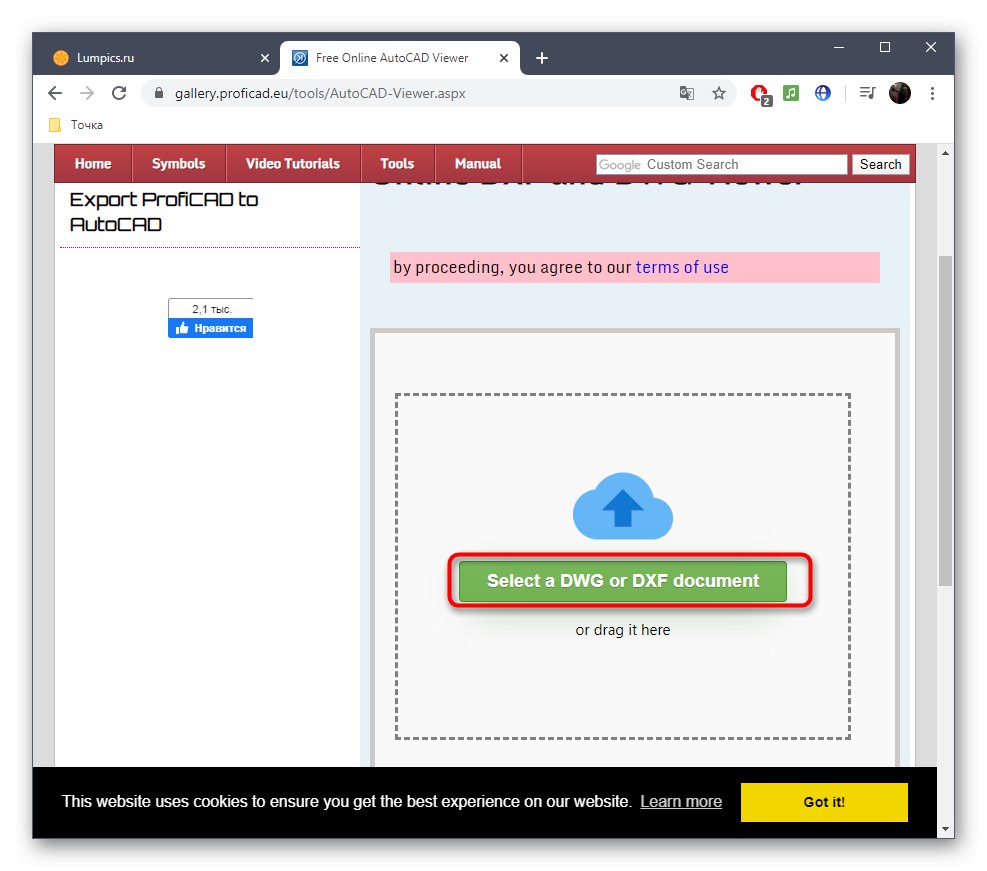Minimize the browser window
The width and height of the screenshot is (987, 871).
838,47
